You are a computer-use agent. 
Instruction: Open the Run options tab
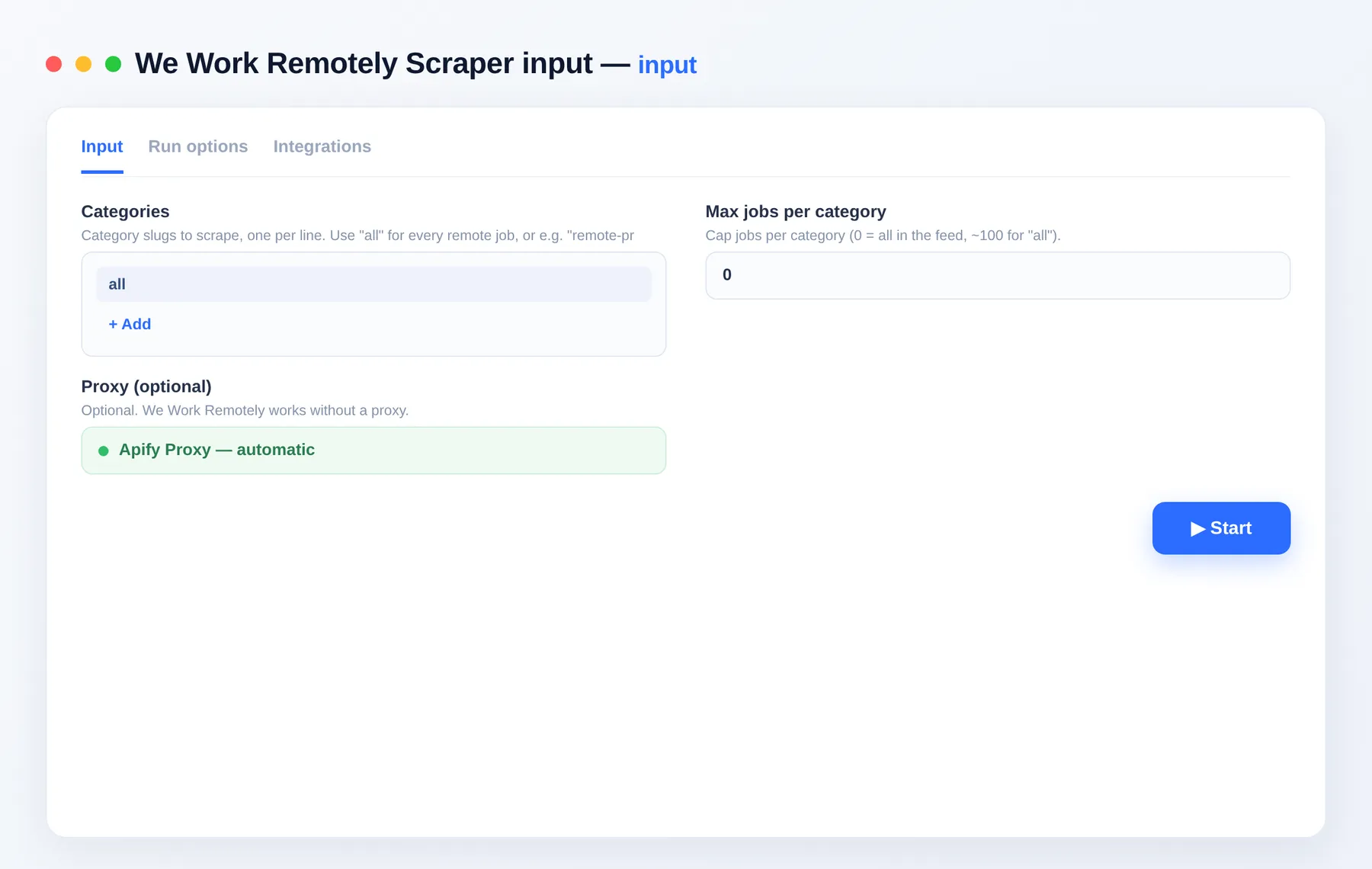click(198, 146)
